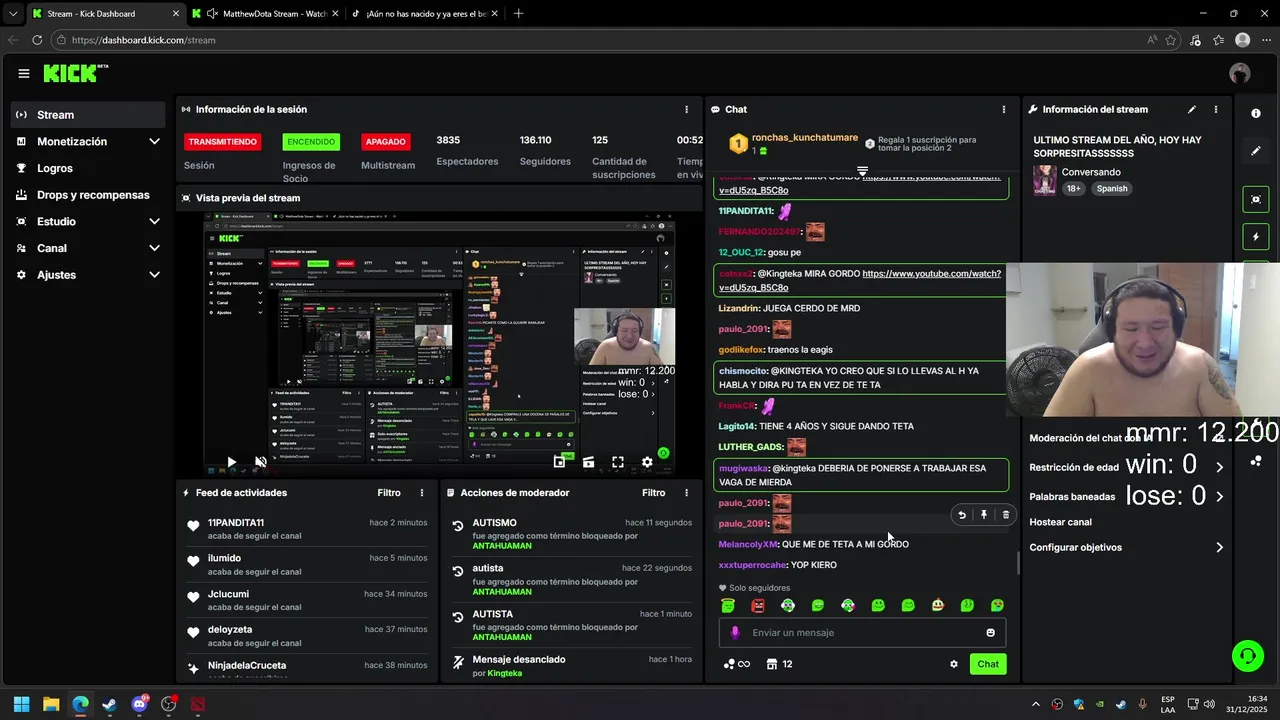Image resolution: width=1280 pixels, height=720 pixels.
Task: Click Kingteka in Mensaje desanclado entry
Action: coord(505,673)
